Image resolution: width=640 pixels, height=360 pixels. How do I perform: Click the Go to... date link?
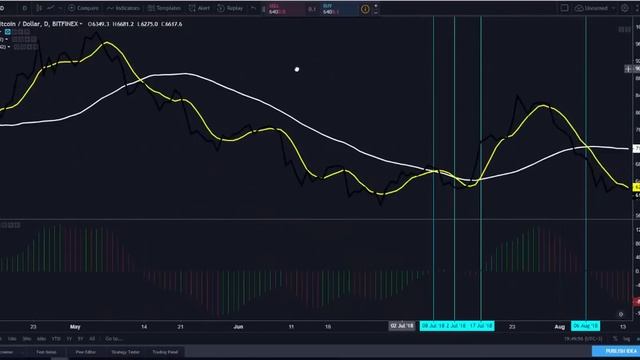click(x=114, y=339)
